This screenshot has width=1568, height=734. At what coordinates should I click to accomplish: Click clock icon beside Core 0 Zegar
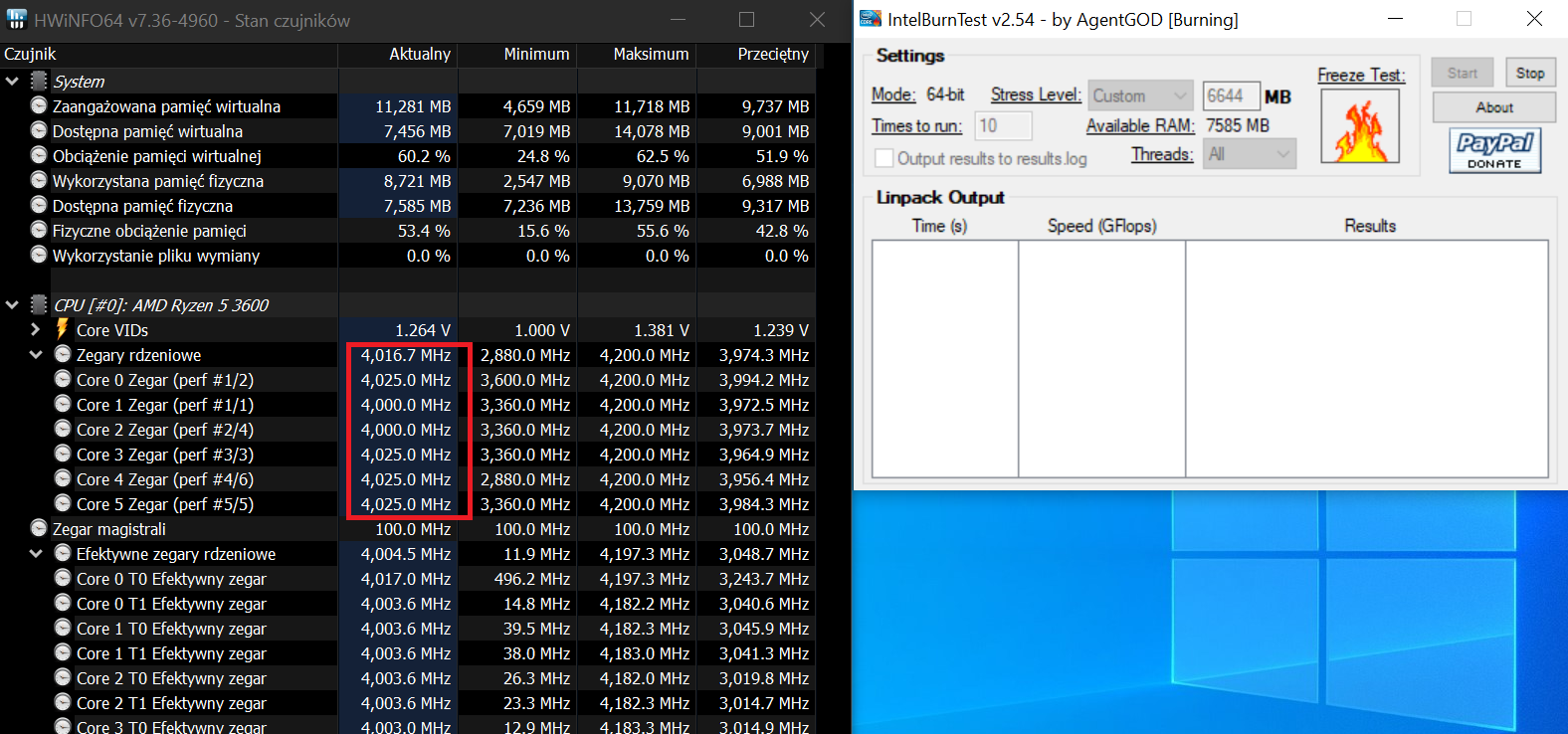(63, 379)
